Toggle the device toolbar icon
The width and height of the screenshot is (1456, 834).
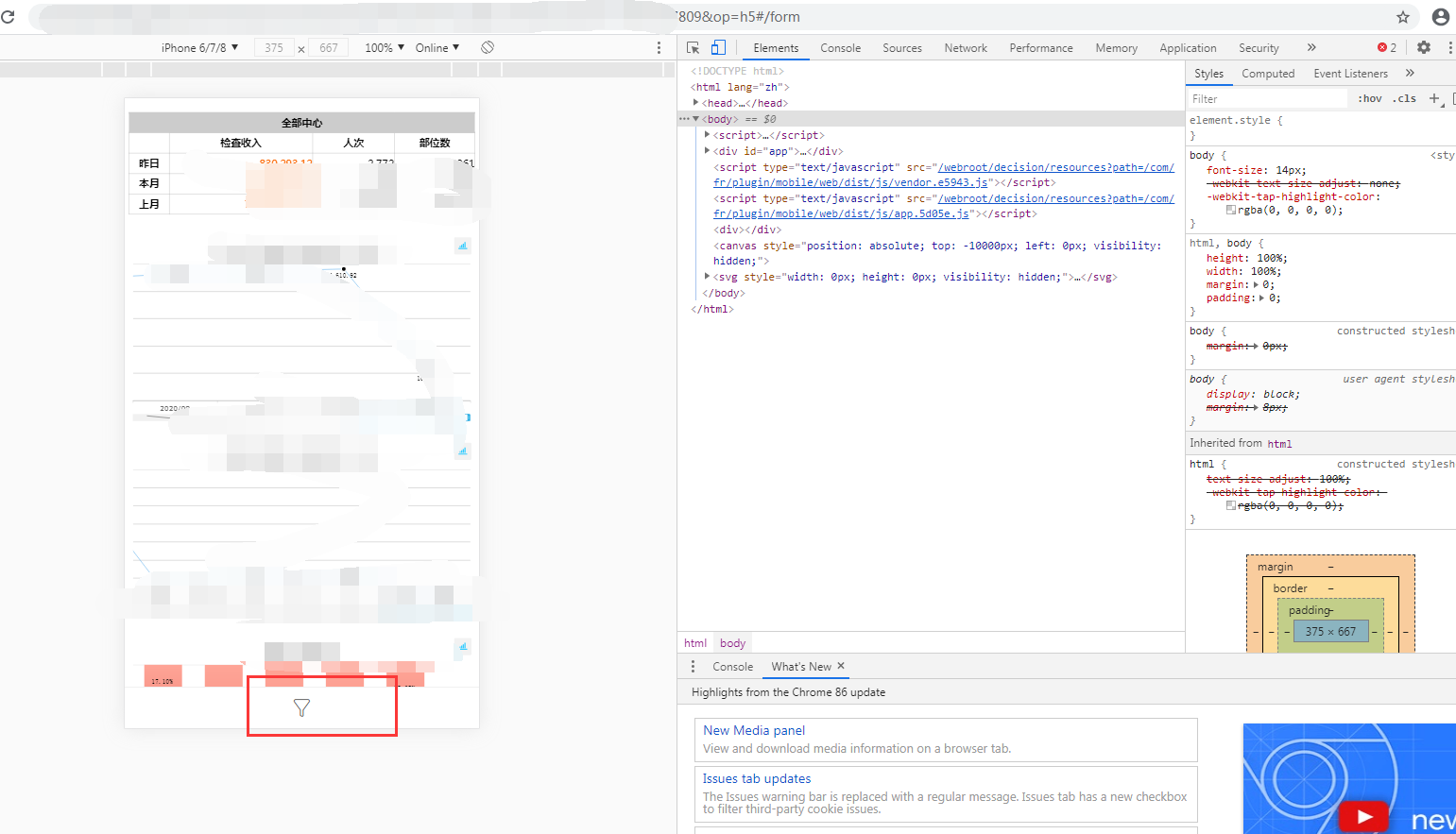coord(718,47)
